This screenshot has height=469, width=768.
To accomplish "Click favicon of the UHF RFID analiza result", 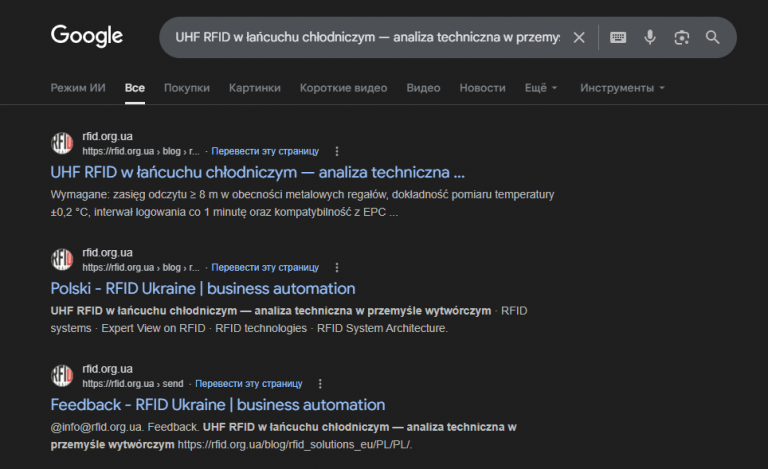I will 62,143.
